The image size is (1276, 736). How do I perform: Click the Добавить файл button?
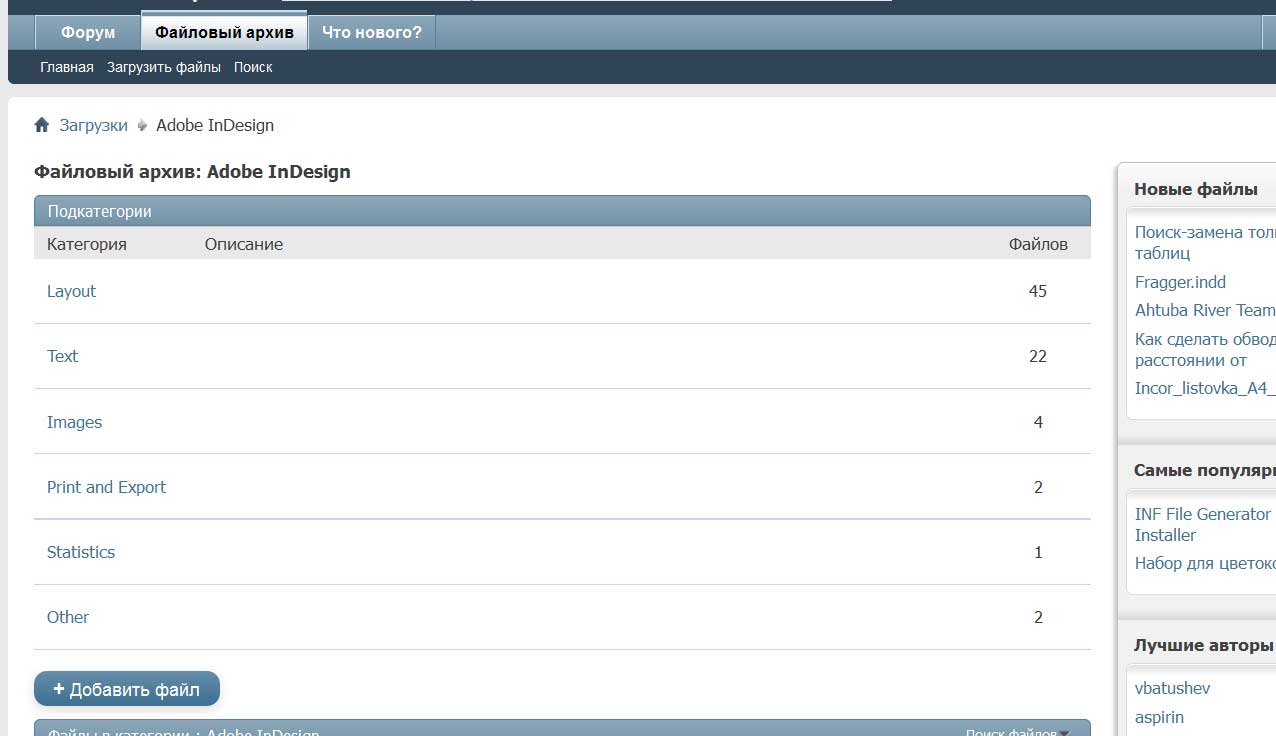127,689
